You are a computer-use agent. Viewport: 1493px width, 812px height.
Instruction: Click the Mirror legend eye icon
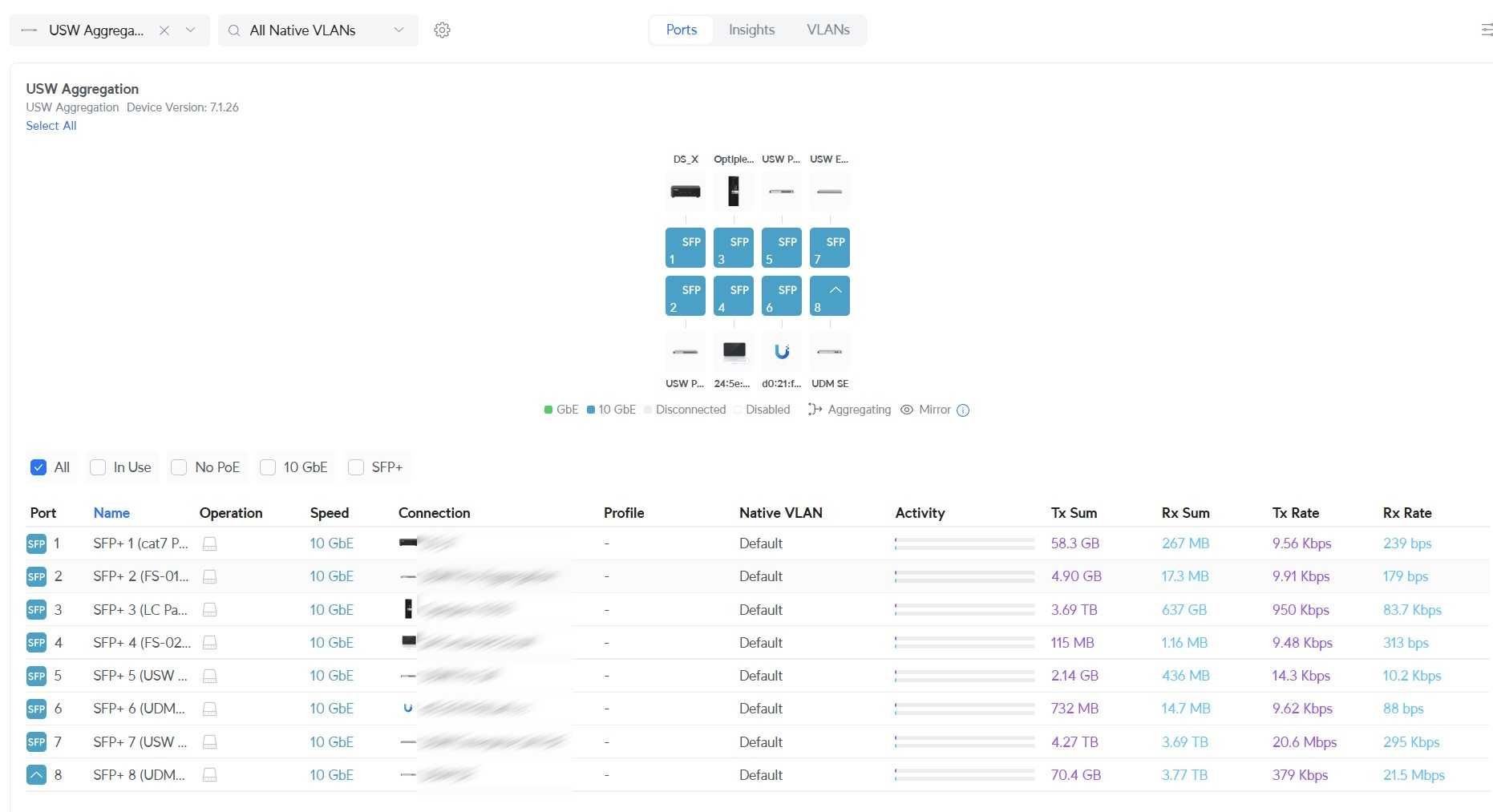coord(907,410)
